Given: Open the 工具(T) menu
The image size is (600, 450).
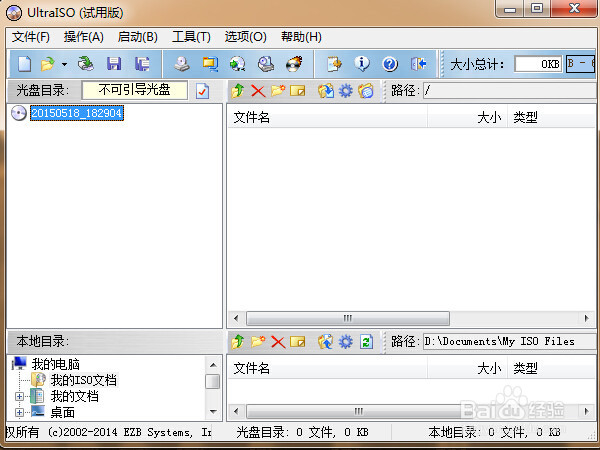Looking at the screenshot, I should coord(191,37).
